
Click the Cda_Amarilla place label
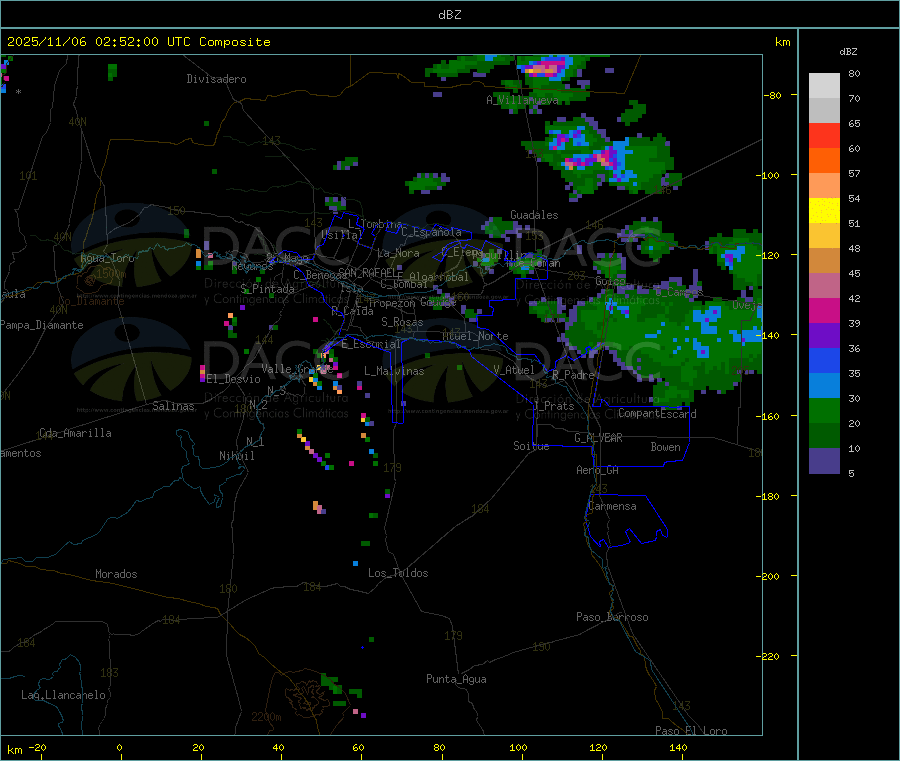[x=75, y=433]
